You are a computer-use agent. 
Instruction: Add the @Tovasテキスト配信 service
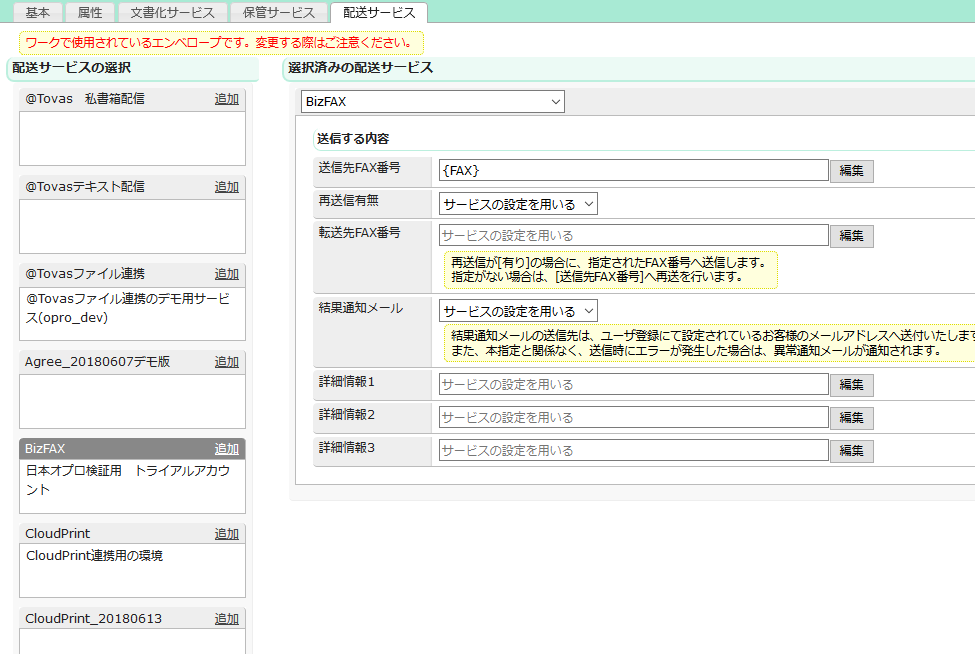tap(226, 187)
